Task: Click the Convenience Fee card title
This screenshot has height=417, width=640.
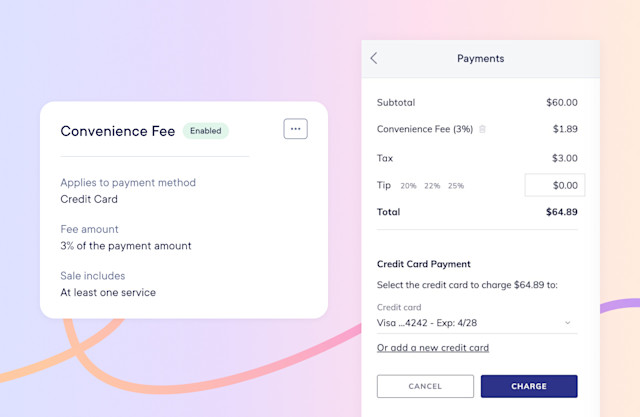Action: pos(118,131)
